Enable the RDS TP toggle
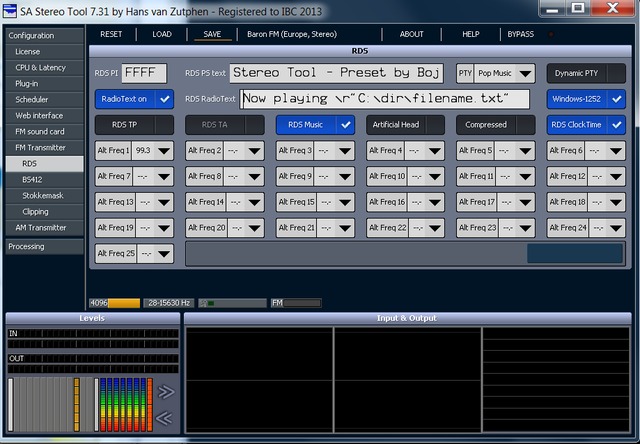640x444 pixels. [134, 125]
